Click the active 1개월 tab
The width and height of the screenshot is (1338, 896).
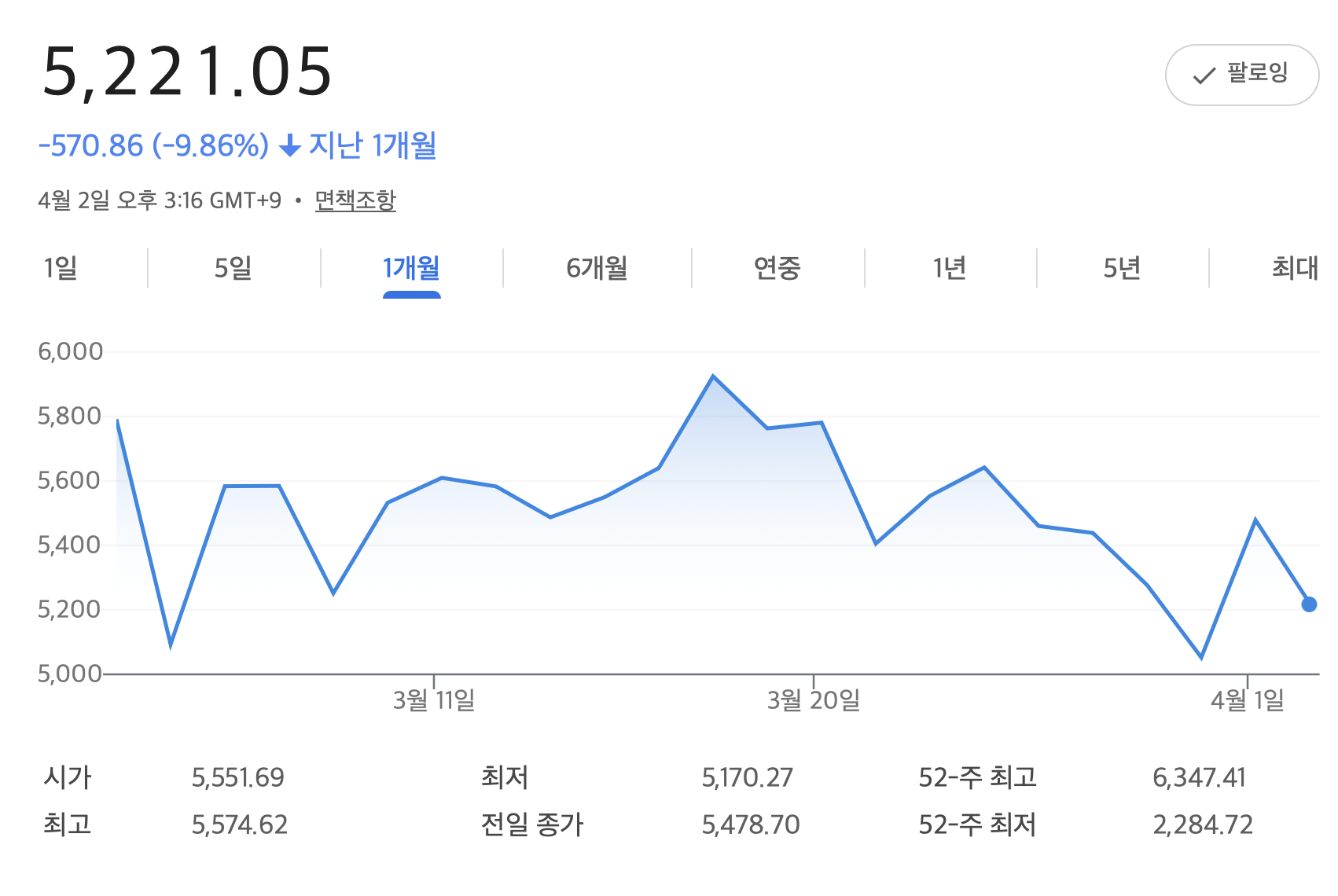click(x=411, y=269)
